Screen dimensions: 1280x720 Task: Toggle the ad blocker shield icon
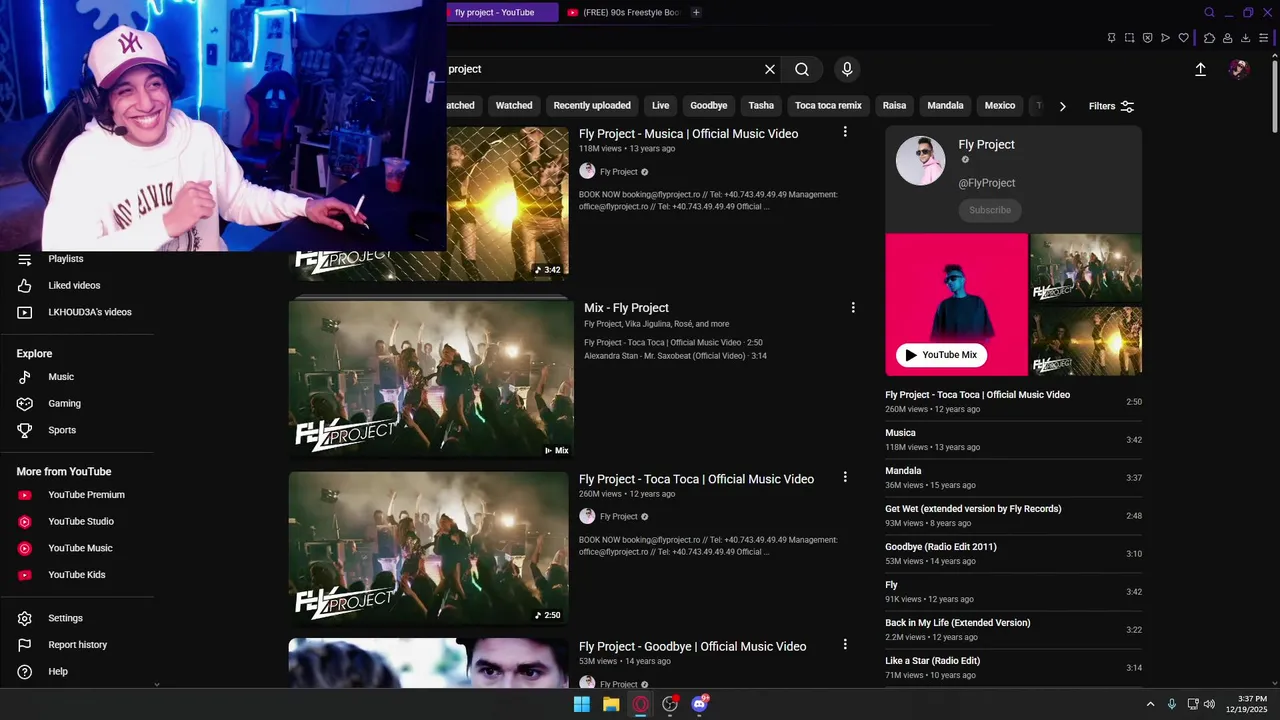coord(1147,38)
